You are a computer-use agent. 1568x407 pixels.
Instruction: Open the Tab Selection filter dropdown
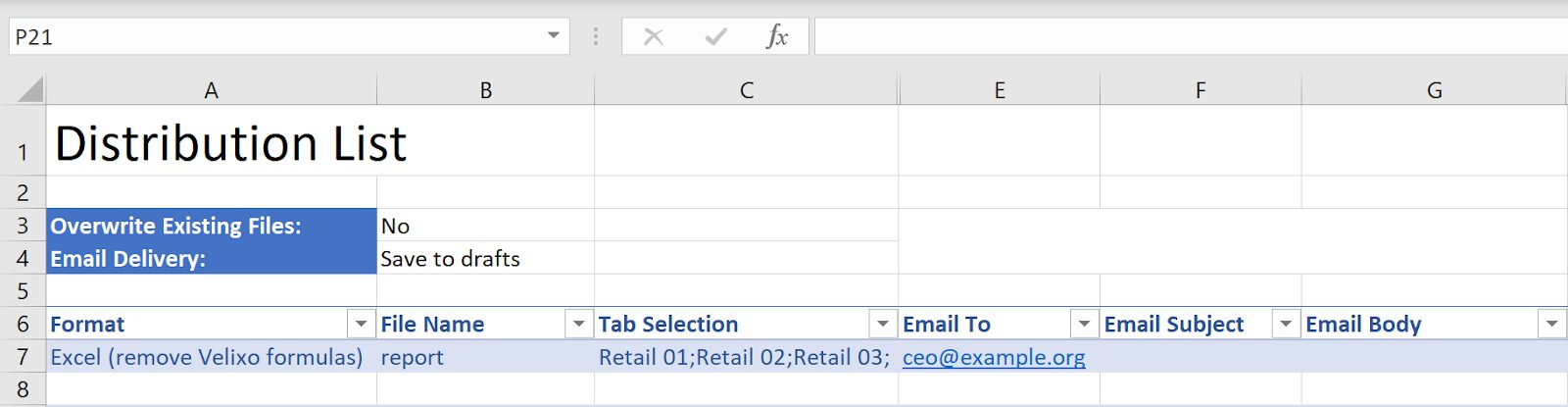(883, 324)
